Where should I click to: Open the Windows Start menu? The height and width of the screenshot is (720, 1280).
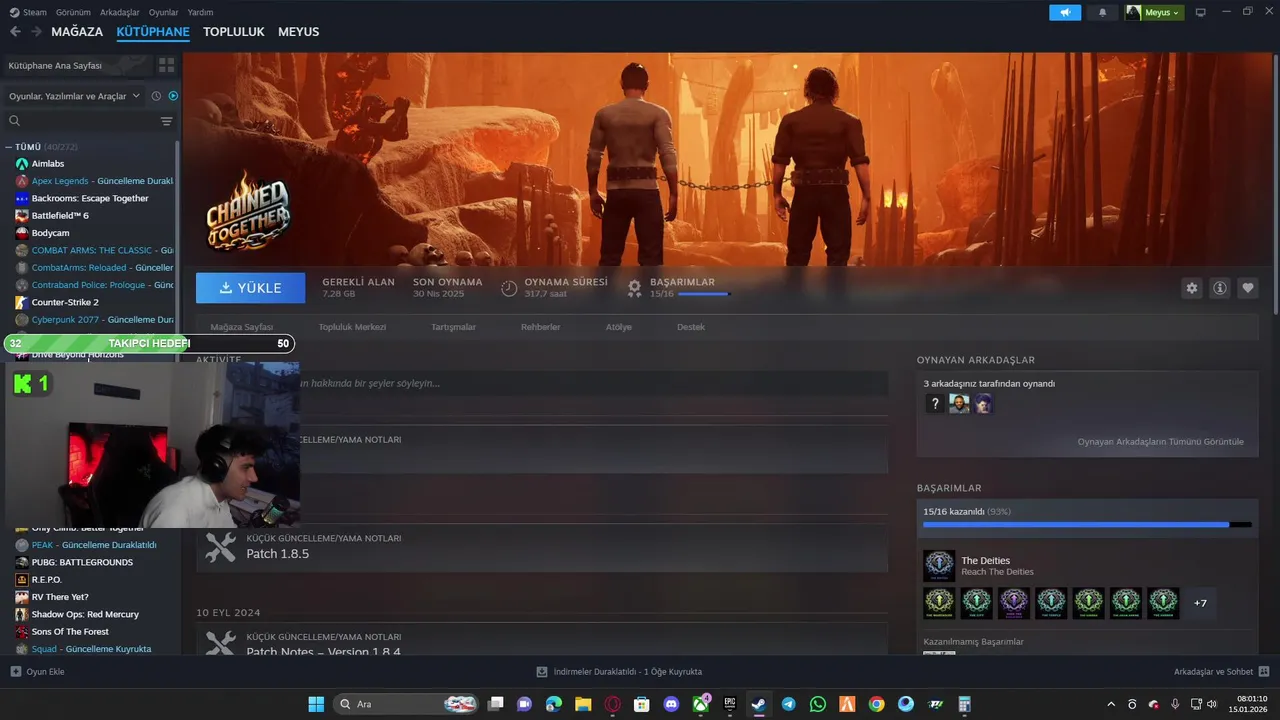(316, 704)
